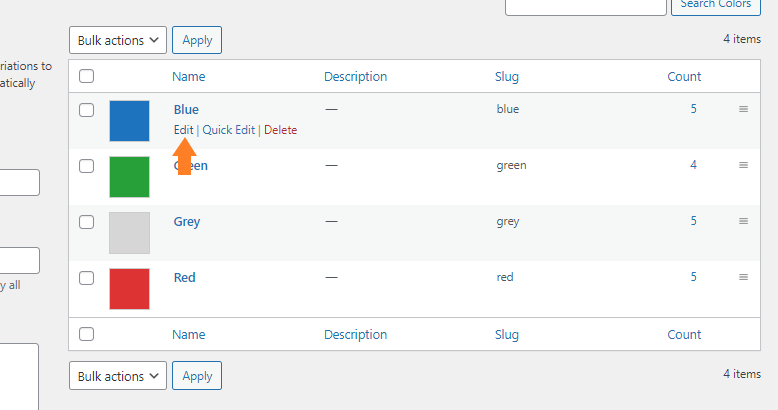
Task: Click the color search input field
Action: [x=585, y=6]
